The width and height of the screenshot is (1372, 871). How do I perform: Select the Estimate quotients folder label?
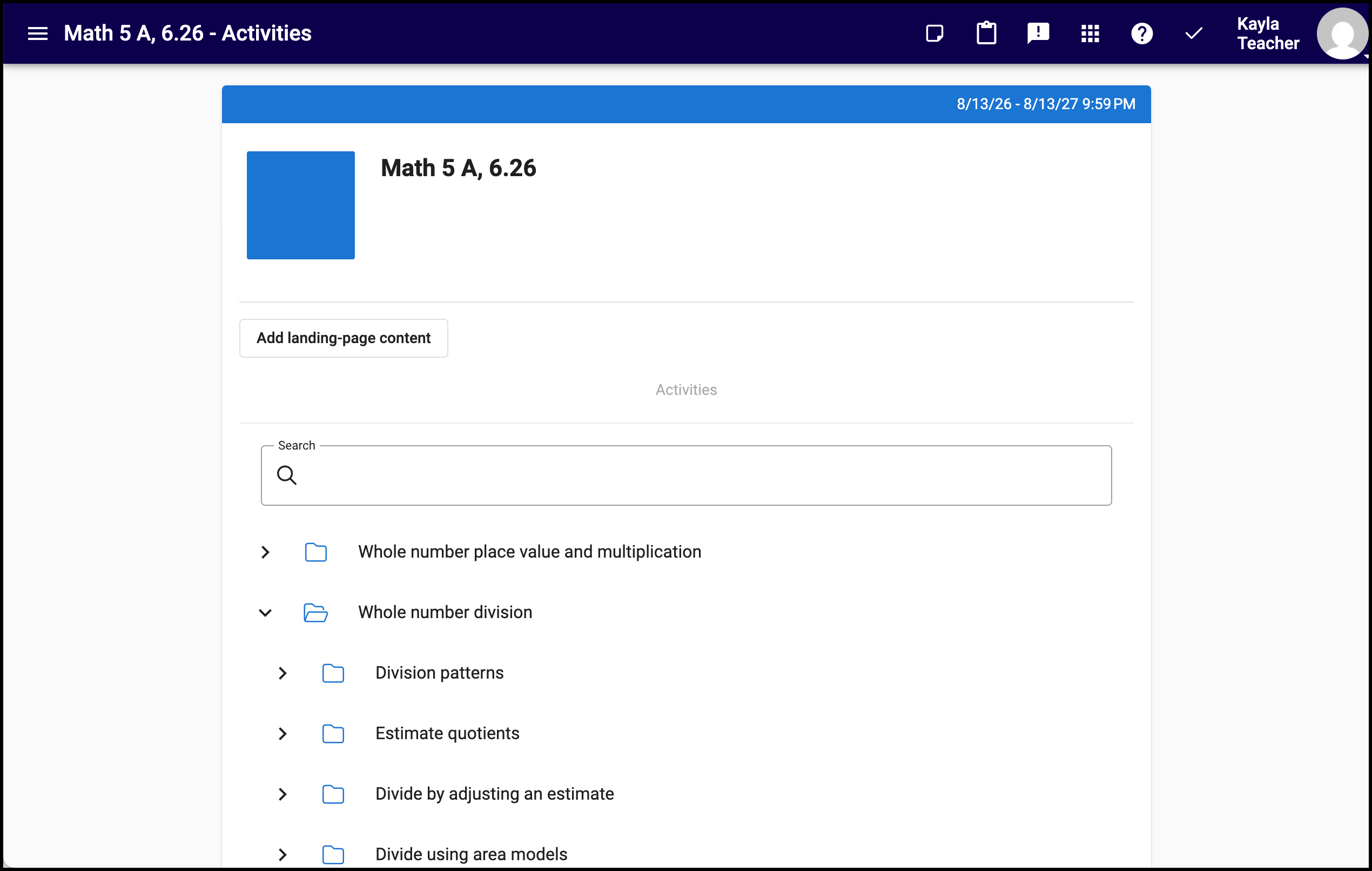(447, 734)
